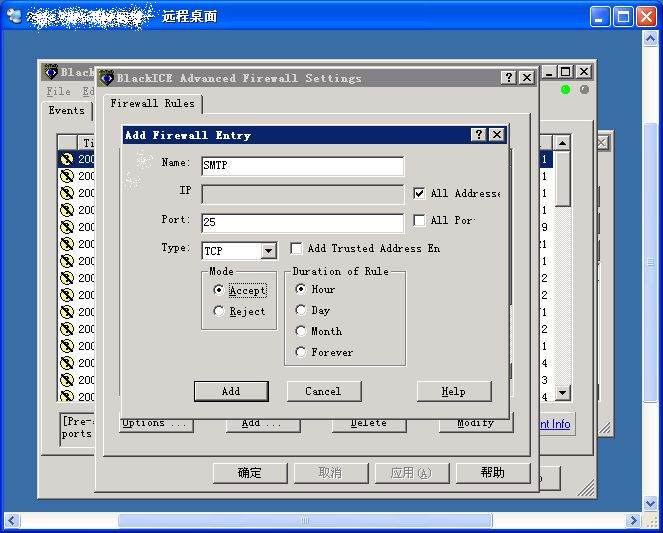Image resolution: width=663 pixels, height=533 pixels.
Task: Click the Port field showing 25
Action: (303, 223)
